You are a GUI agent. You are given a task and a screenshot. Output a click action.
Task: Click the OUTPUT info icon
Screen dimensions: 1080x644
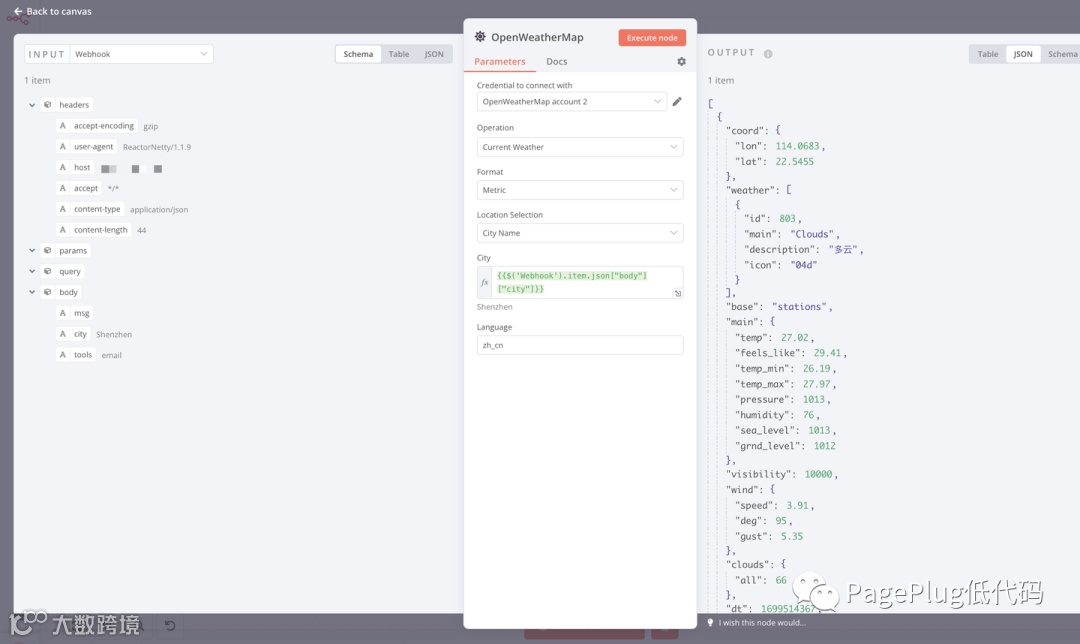767,54
